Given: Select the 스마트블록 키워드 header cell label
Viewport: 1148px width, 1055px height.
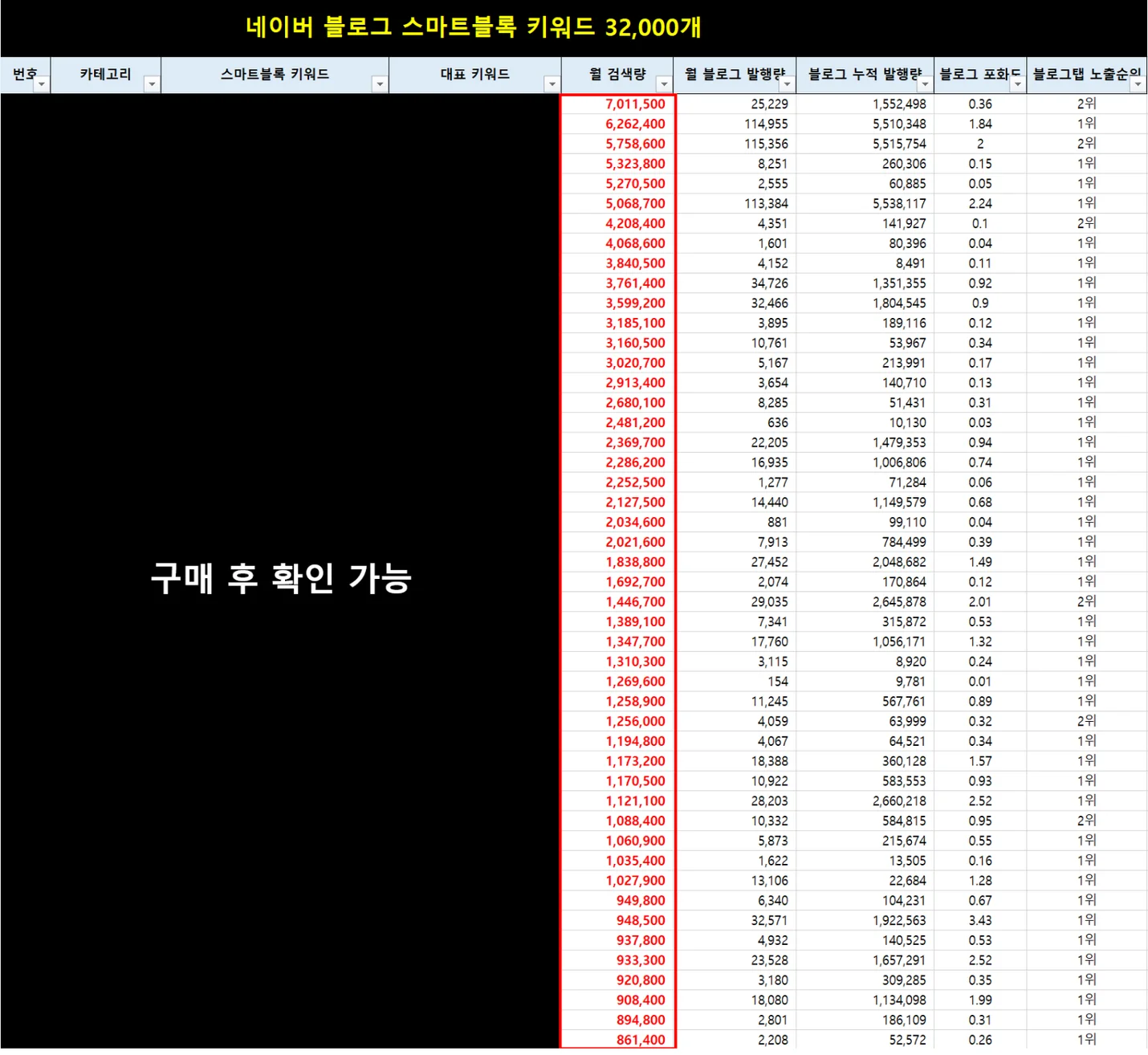Looking at the screenshot, I should click(275, 74).
